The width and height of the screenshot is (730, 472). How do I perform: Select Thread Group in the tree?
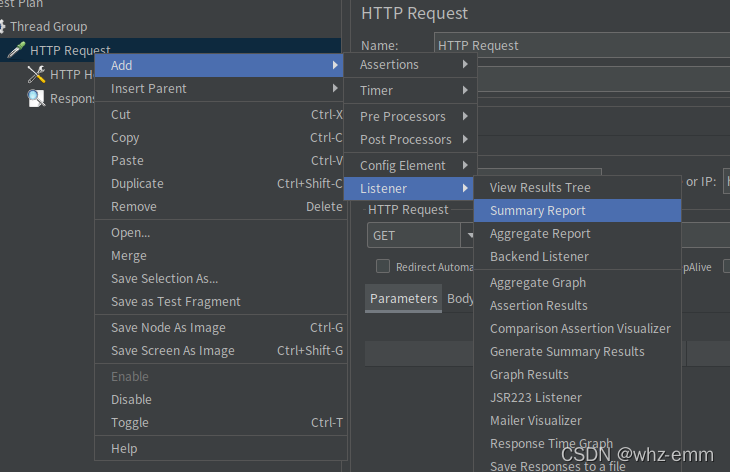48,27
